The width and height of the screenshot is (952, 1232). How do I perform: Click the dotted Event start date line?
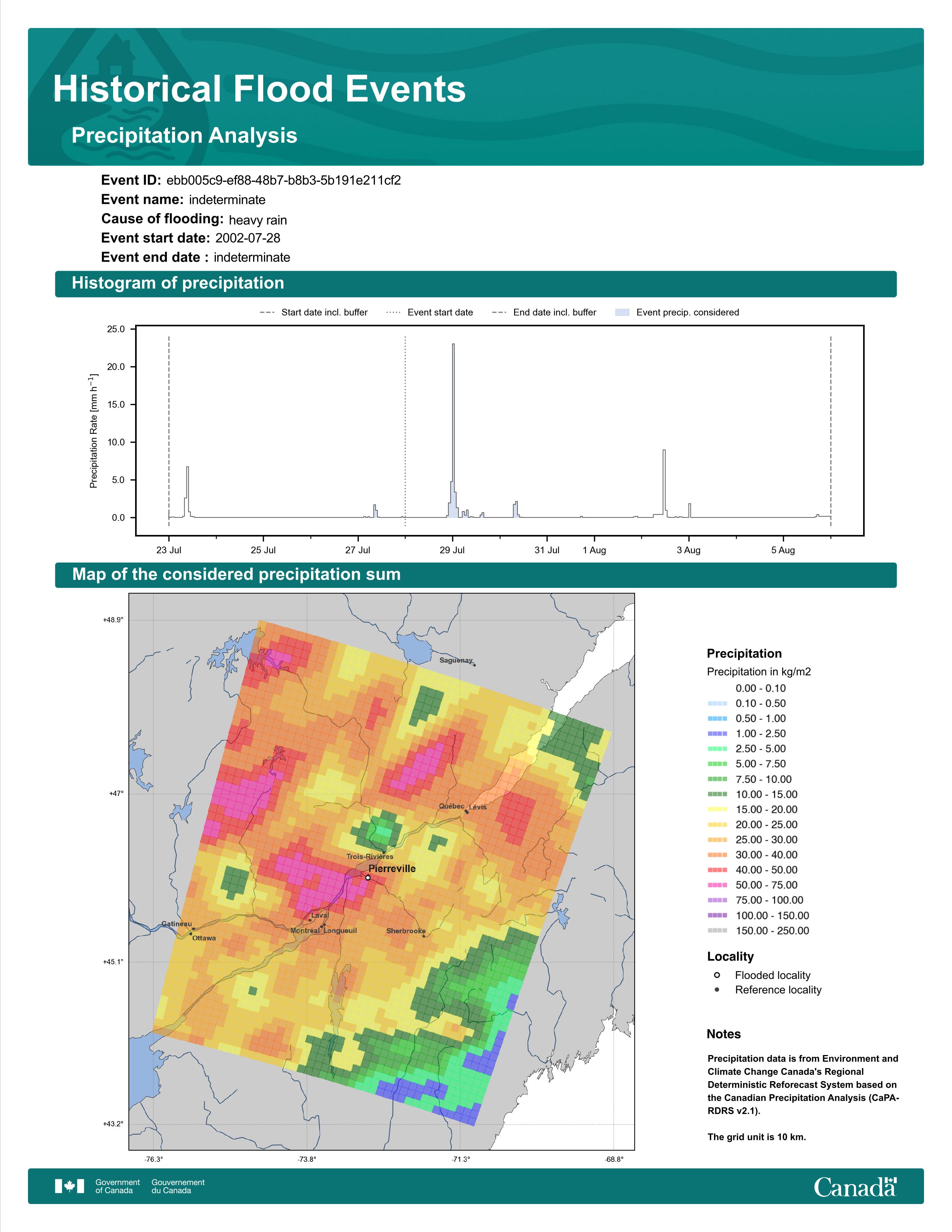click(405, 432)
